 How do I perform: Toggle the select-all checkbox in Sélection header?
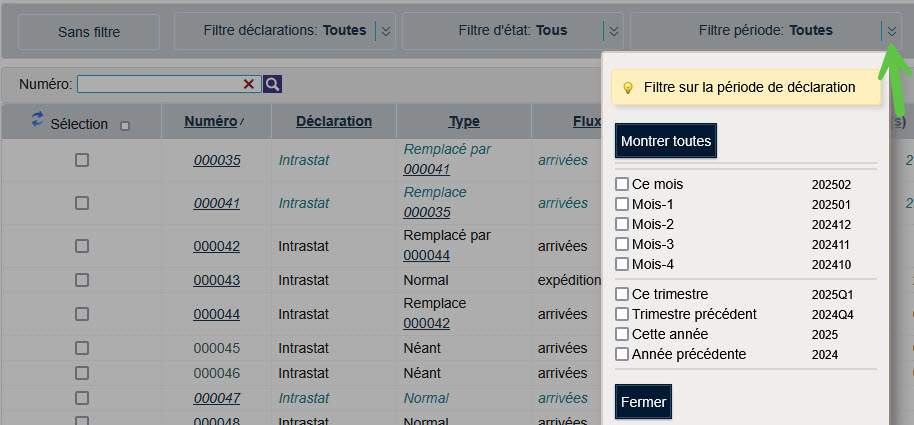point(125,125)
